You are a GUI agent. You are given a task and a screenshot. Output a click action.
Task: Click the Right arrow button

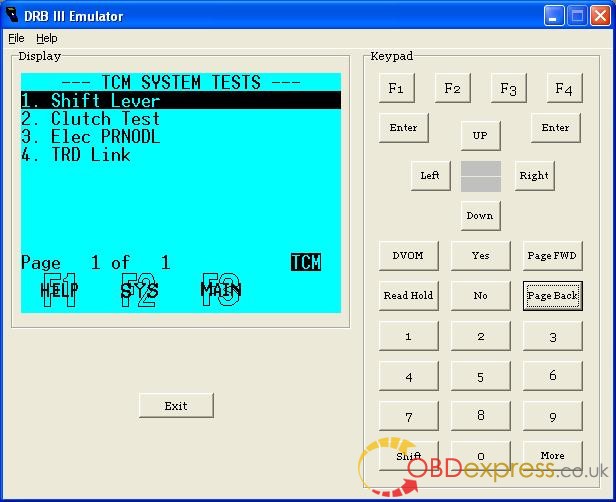click(534, 176)
